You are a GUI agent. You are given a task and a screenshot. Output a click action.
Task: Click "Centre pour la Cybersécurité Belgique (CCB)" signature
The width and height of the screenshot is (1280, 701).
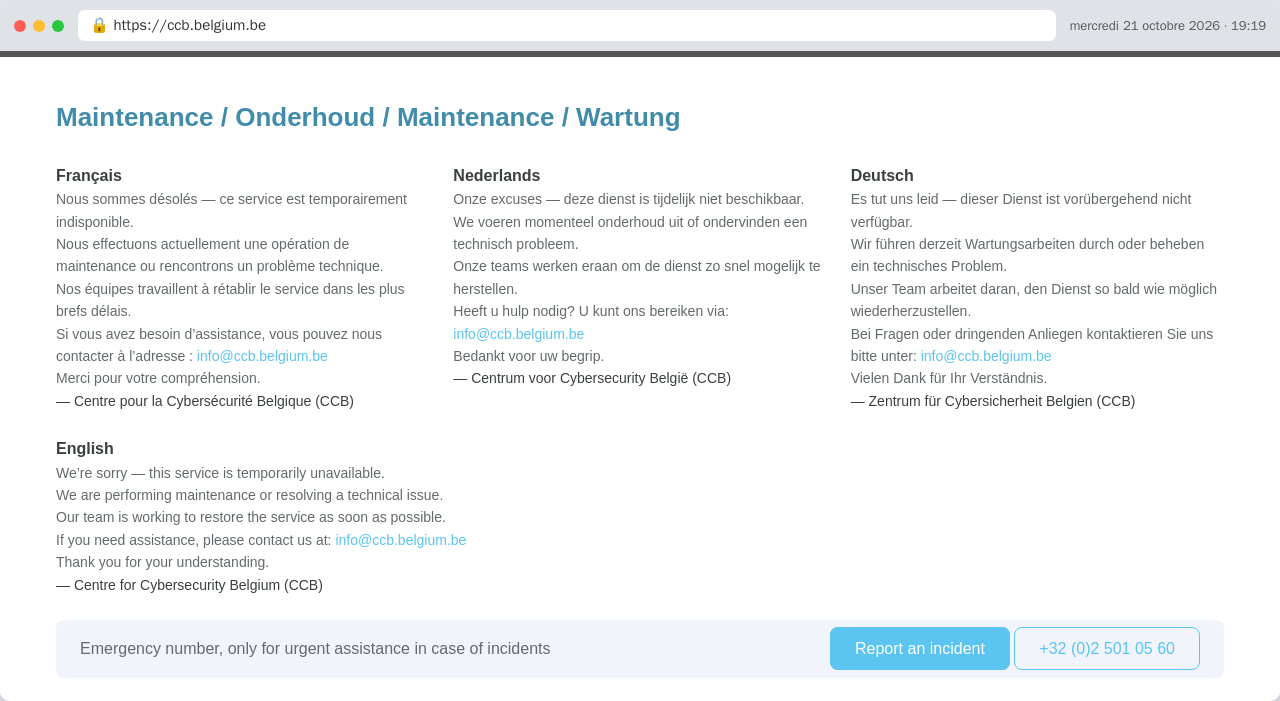point(205,401)
